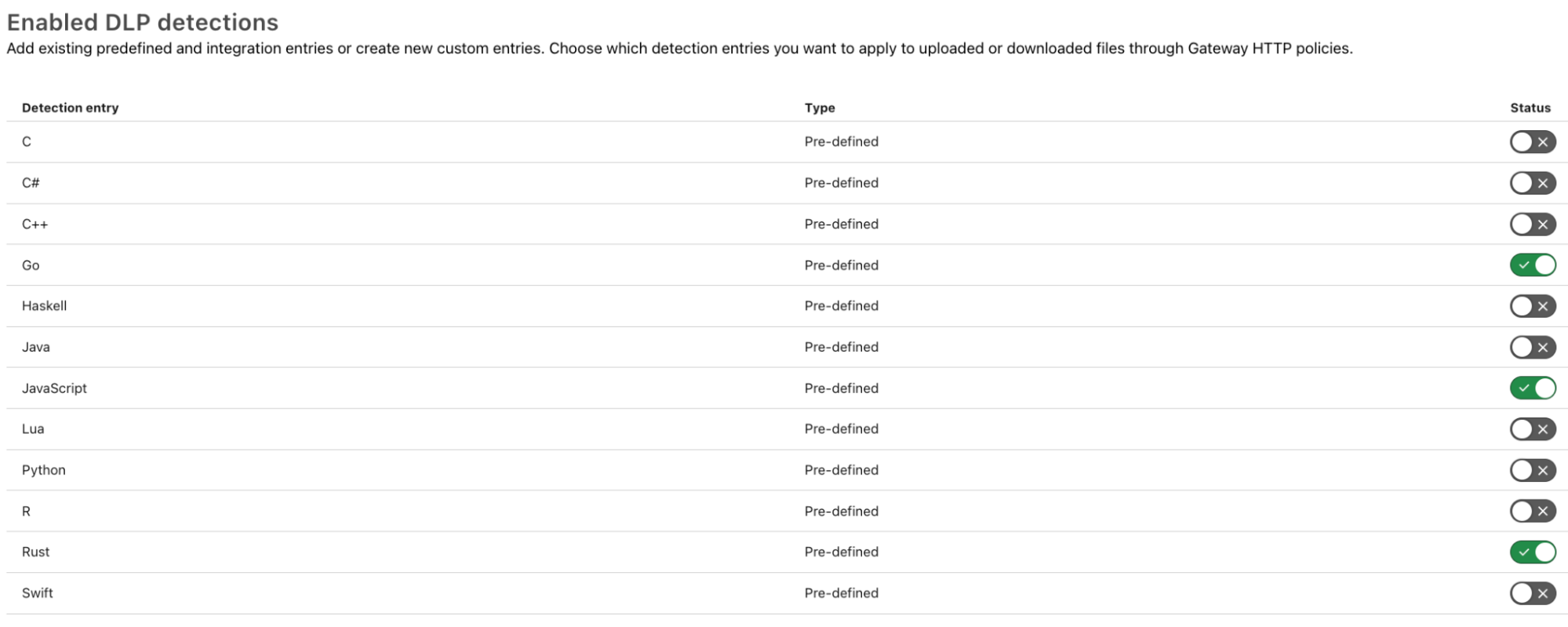Enable Haskell detection switch
Screen dimensions: 1568x627
1532,306
